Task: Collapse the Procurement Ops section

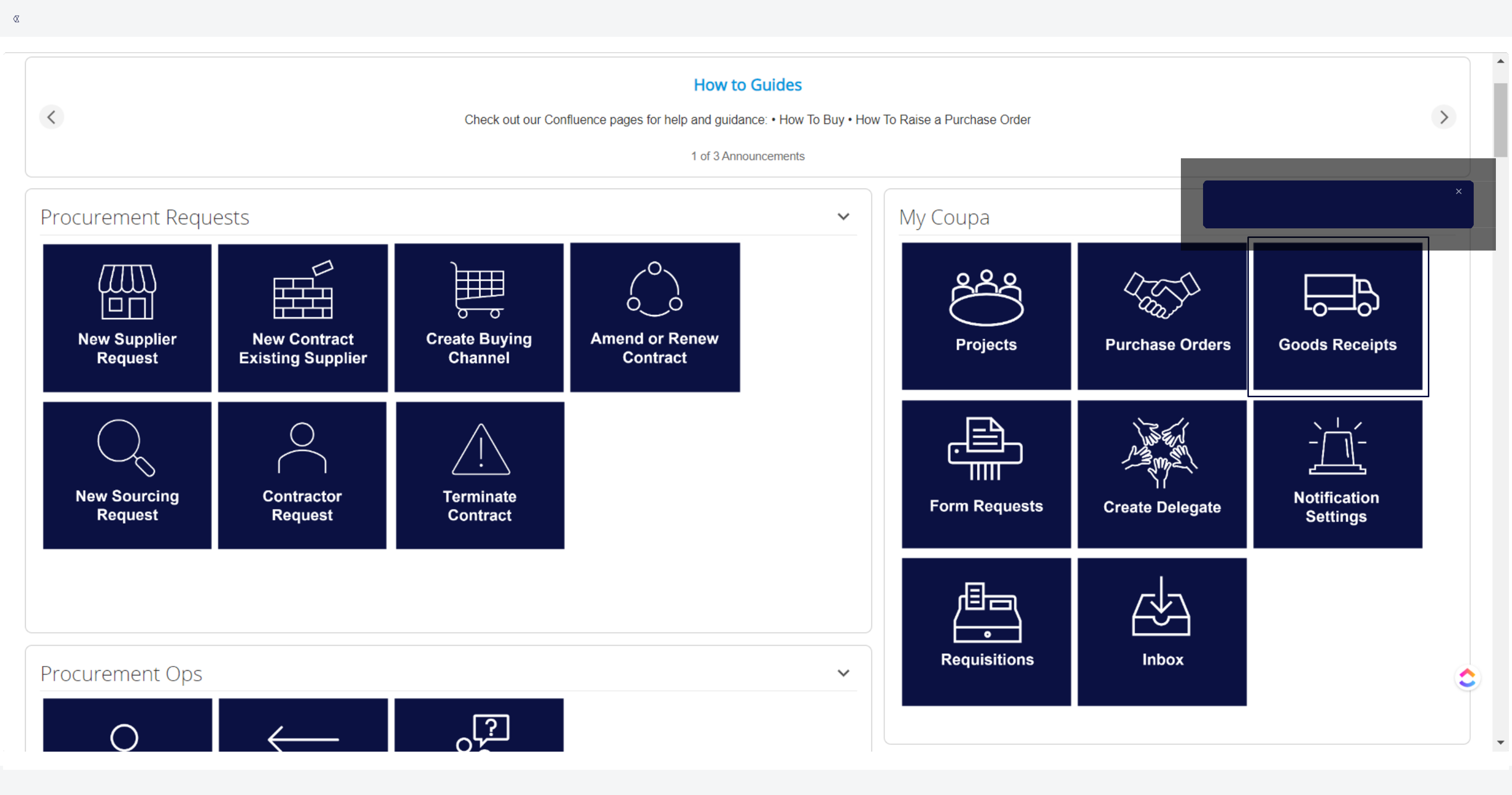Action: (844, 673)
